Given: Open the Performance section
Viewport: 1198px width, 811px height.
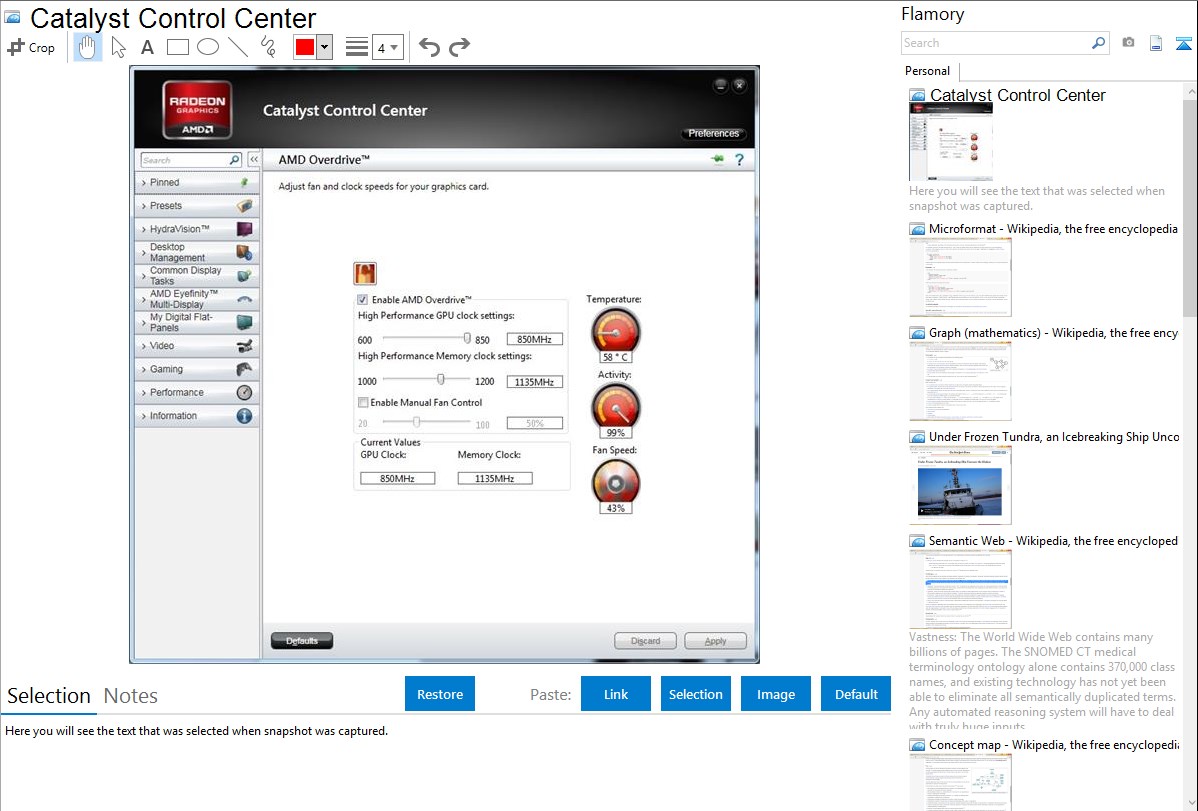Looking at the screenshot, I should 197,392.
